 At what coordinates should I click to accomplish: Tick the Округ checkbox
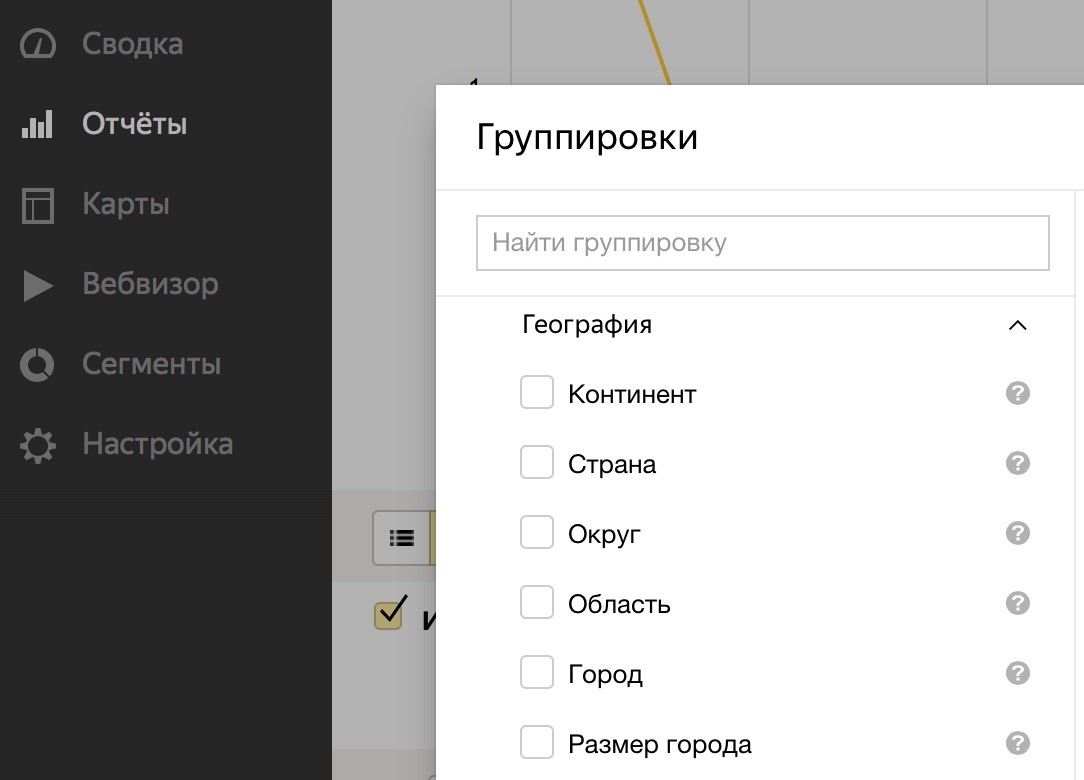click(536, 532)
